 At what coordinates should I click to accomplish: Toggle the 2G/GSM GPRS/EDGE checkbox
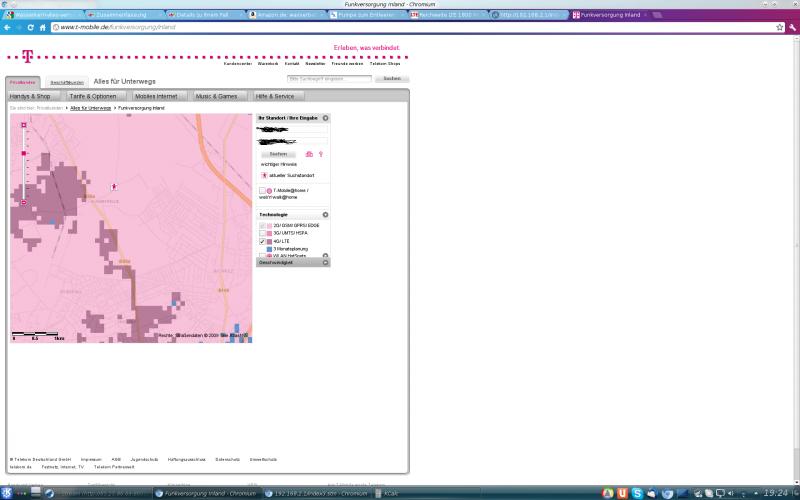tap(262, 226)
